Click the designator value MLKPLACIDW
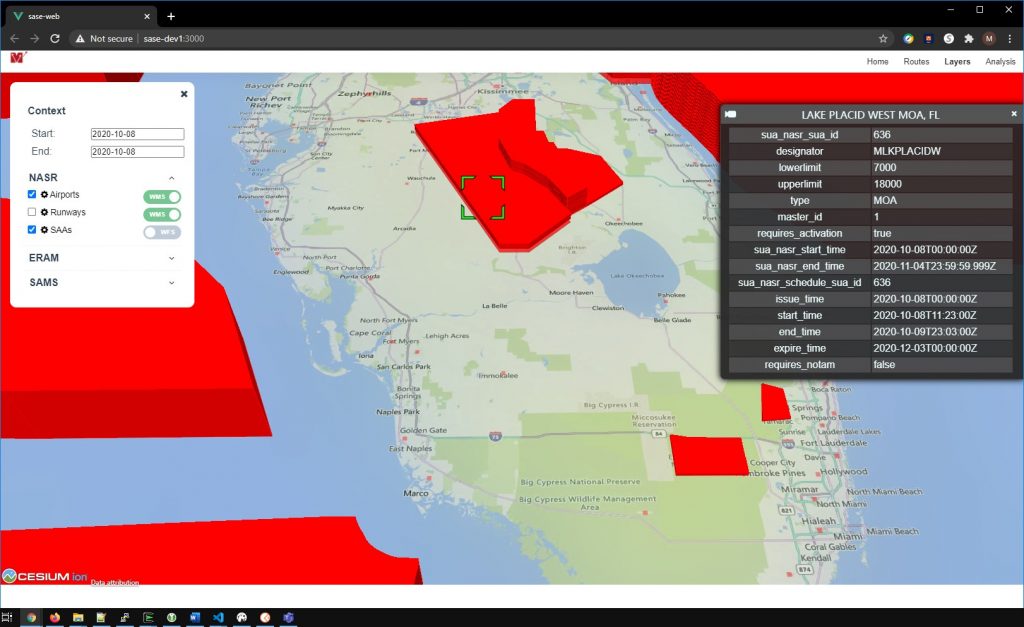The width and height of the screenshot is (1024, 627). coord(906,151)
